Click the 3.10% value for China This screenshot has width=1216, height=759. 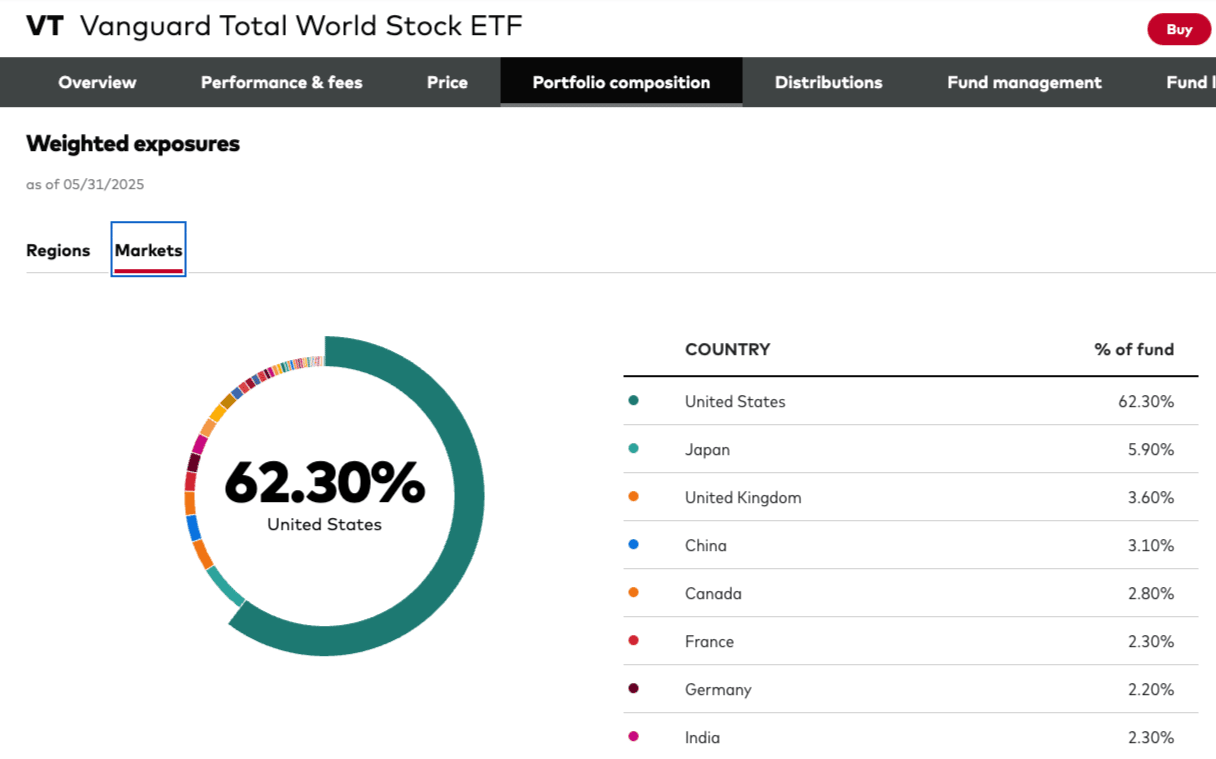pyautogui.click(x=1151, y=545)
